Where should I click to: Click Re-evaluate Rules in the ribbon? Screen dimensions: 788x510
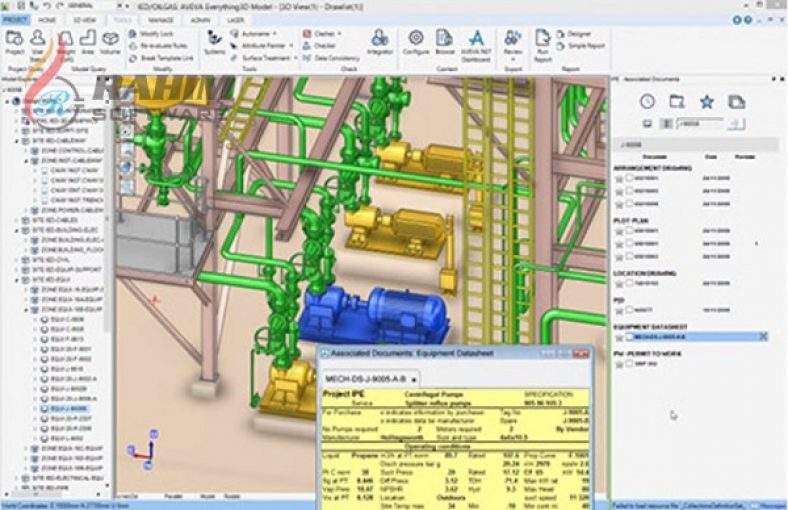point(158,46)
